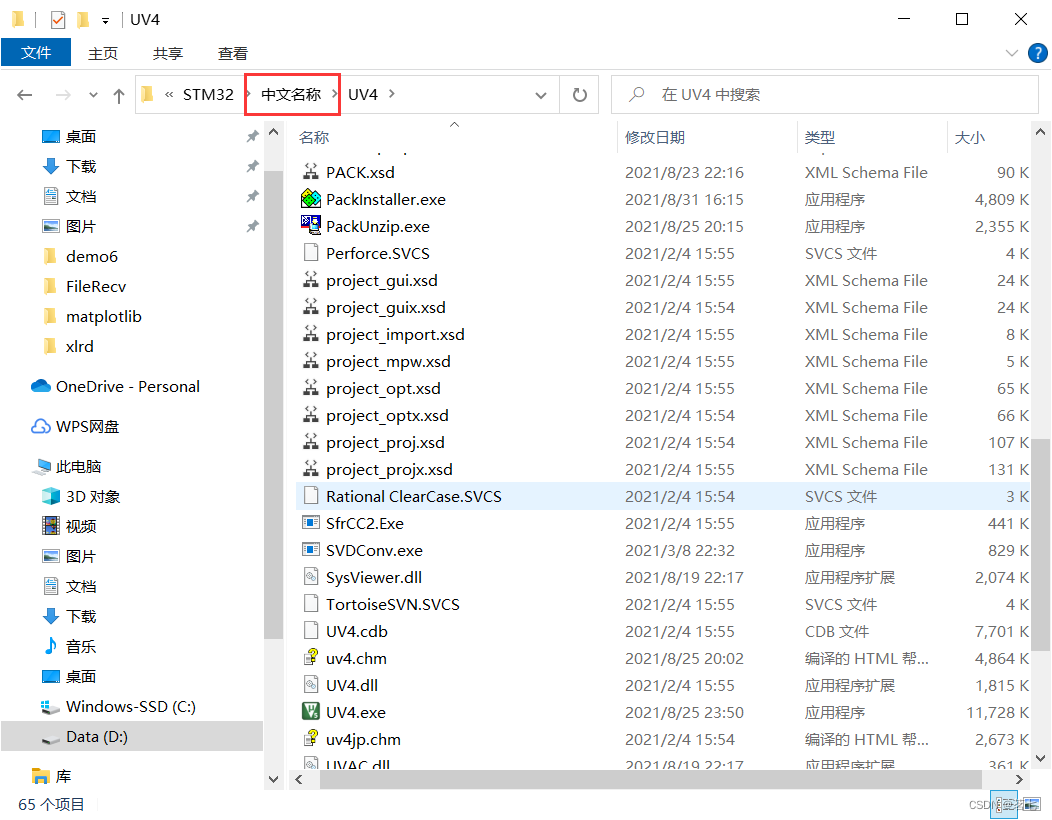Open the demo6 folder in quick access

92,256
